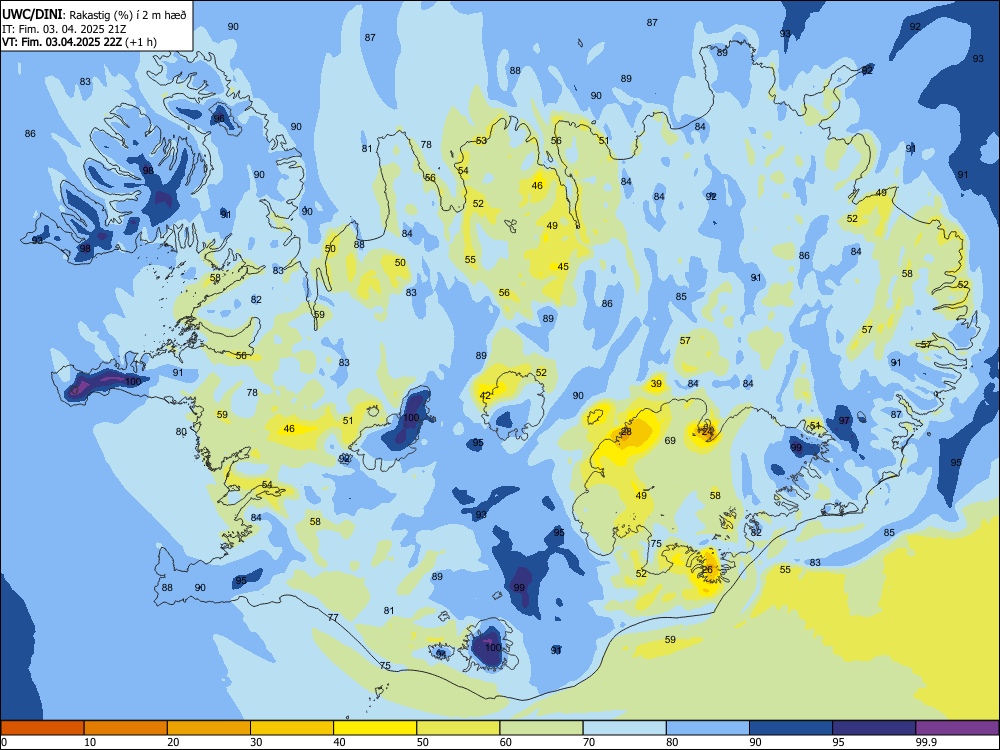The image size is (1000, 750).
Task: Click the '99.9' legend scale label
Action: [x=926, y=742]
